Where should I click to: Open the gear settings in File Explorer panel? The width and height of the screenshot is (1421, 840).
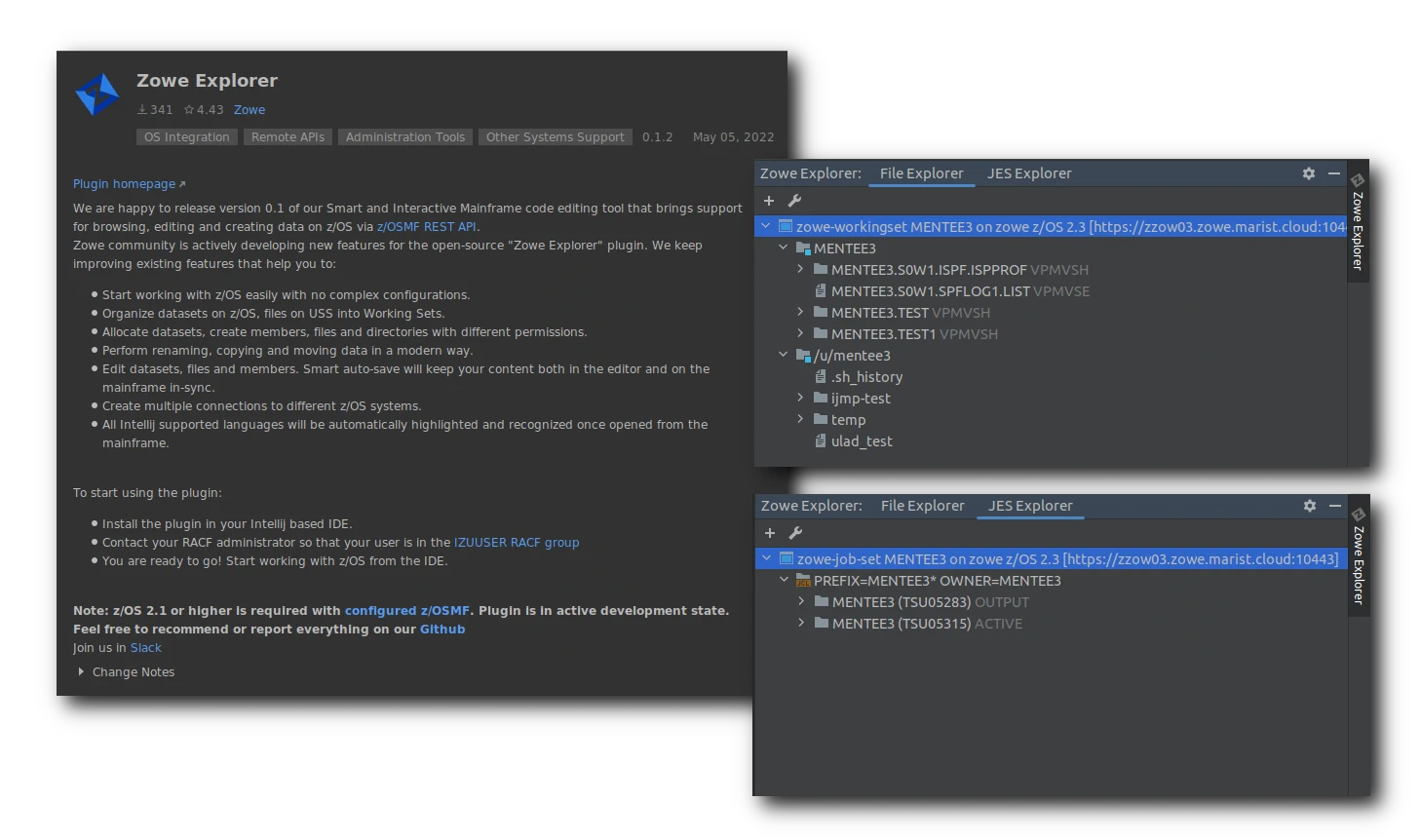(x=1309, y=173)
